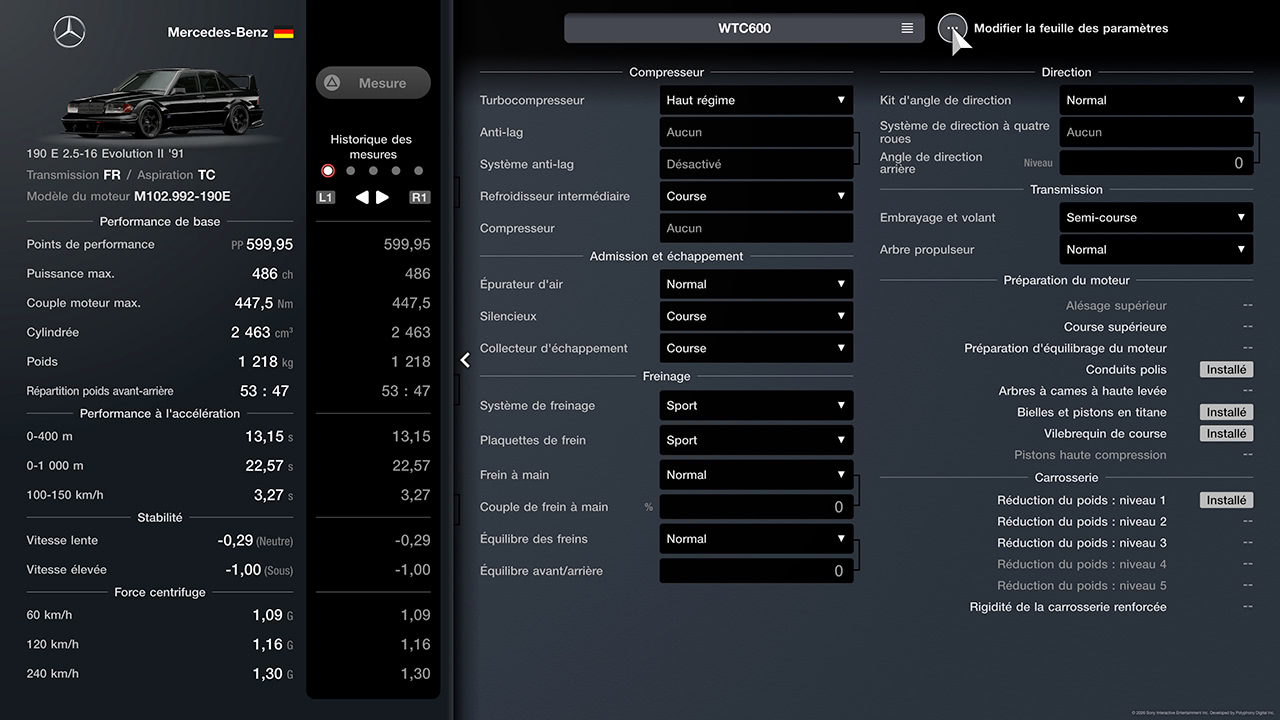Open the three-dots settings sheet menu
Viewport: 1280px width, 720px height.
(952, 28)
